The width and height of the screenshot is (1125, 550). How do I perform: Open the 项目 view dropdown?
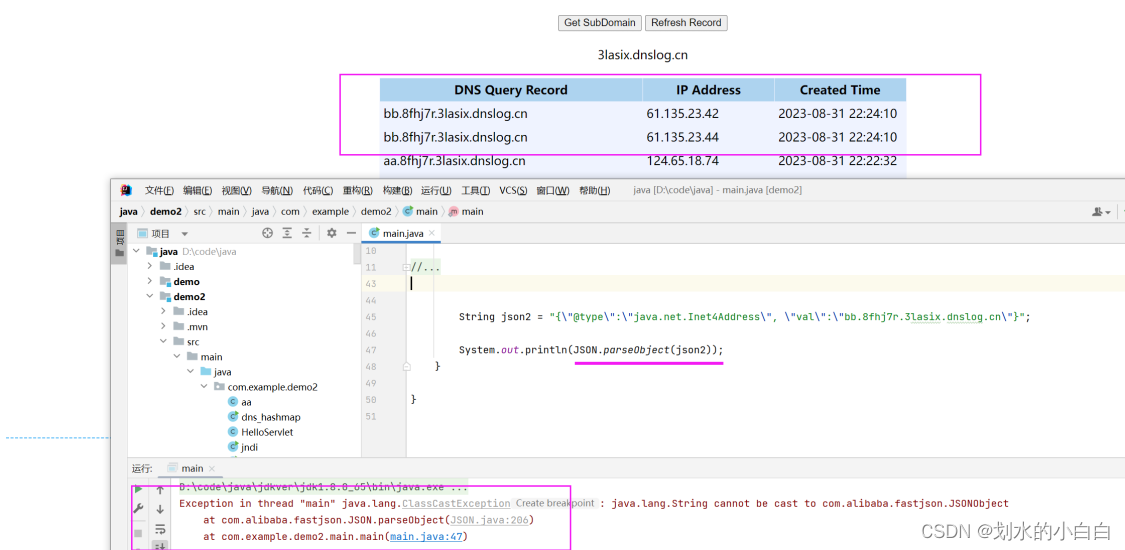(184, 234)
